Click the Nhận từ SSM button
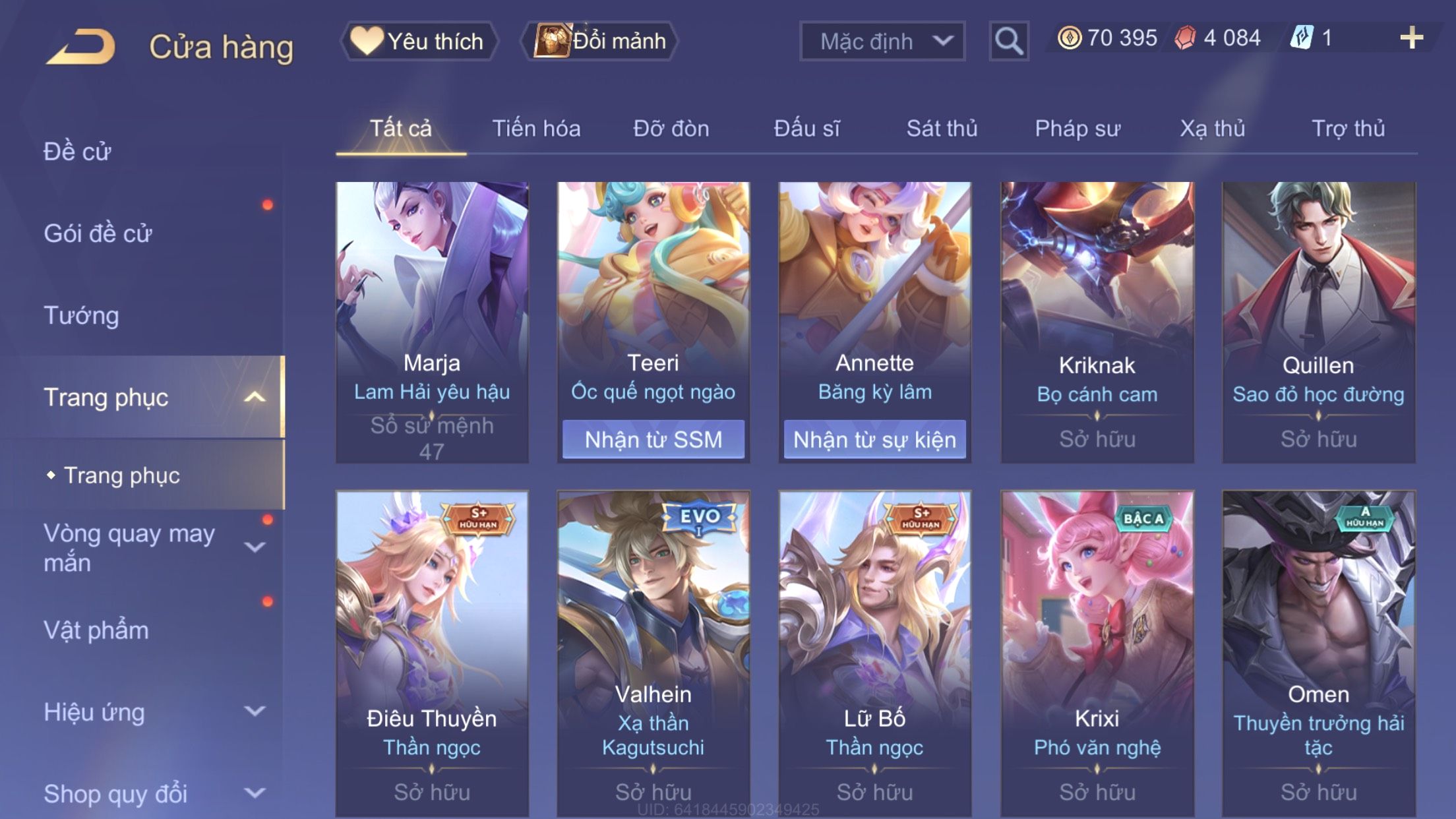The image size is (1456, 819). click(x=653, y=439)
